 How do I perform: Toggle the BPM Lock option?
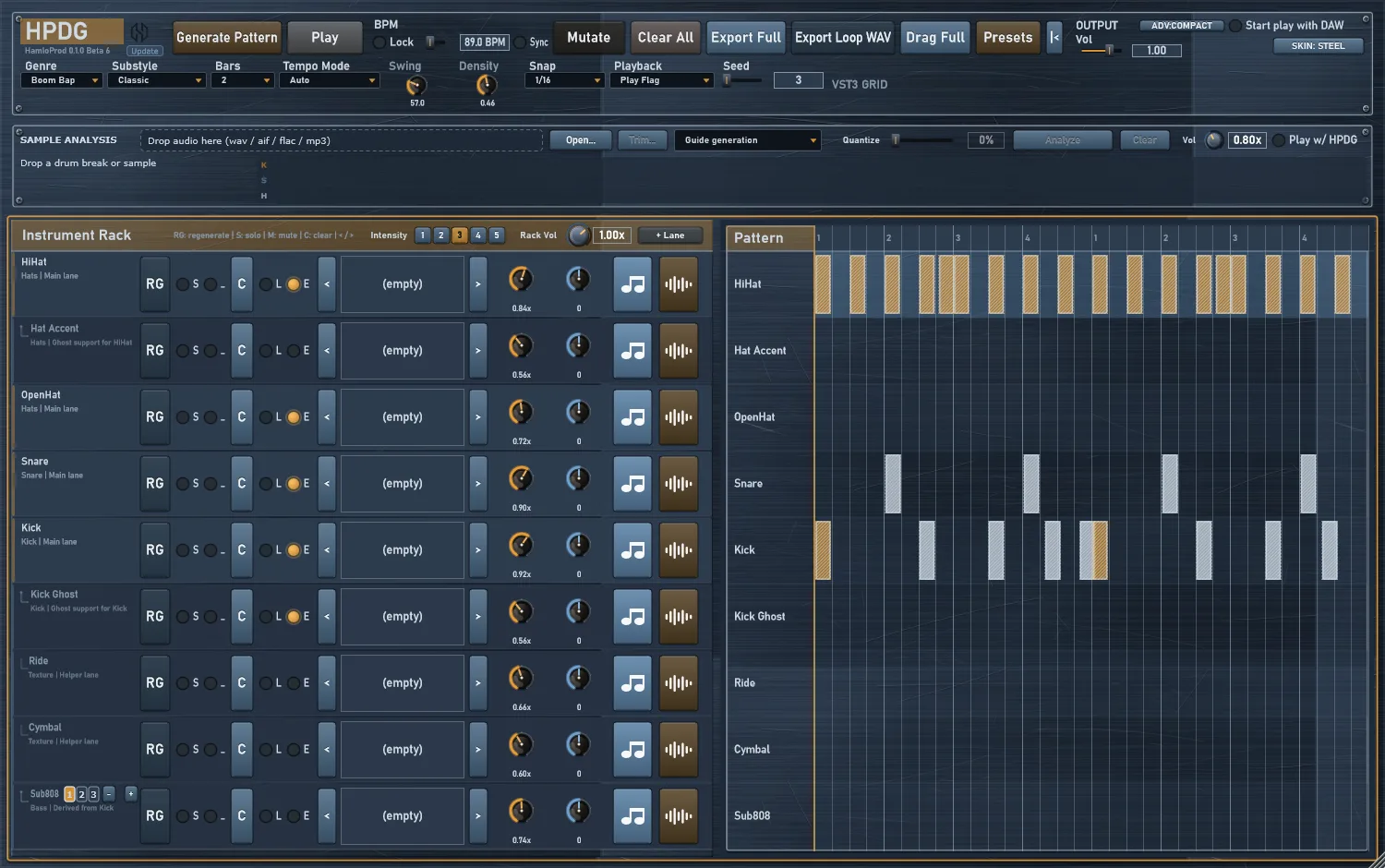(379, 42)
